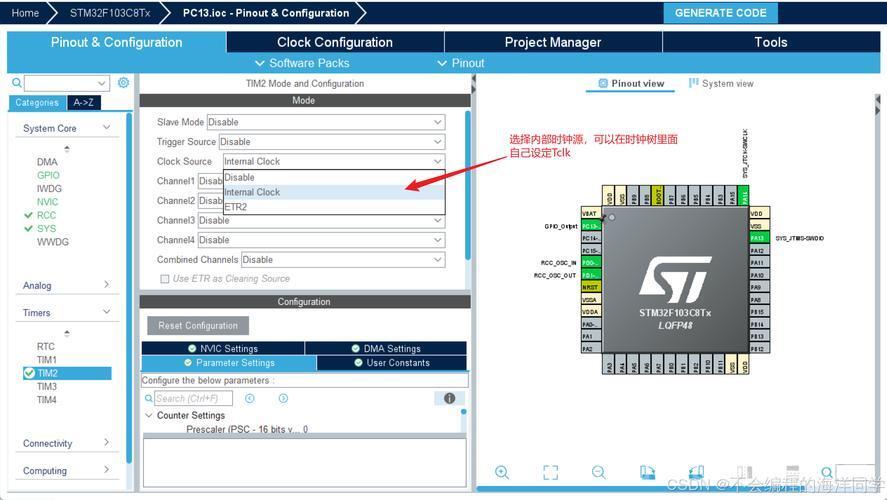Open the Software Packs menu
Image resolution: width=887 pixels, height=500 pixels.
click(x=302, y=63)
